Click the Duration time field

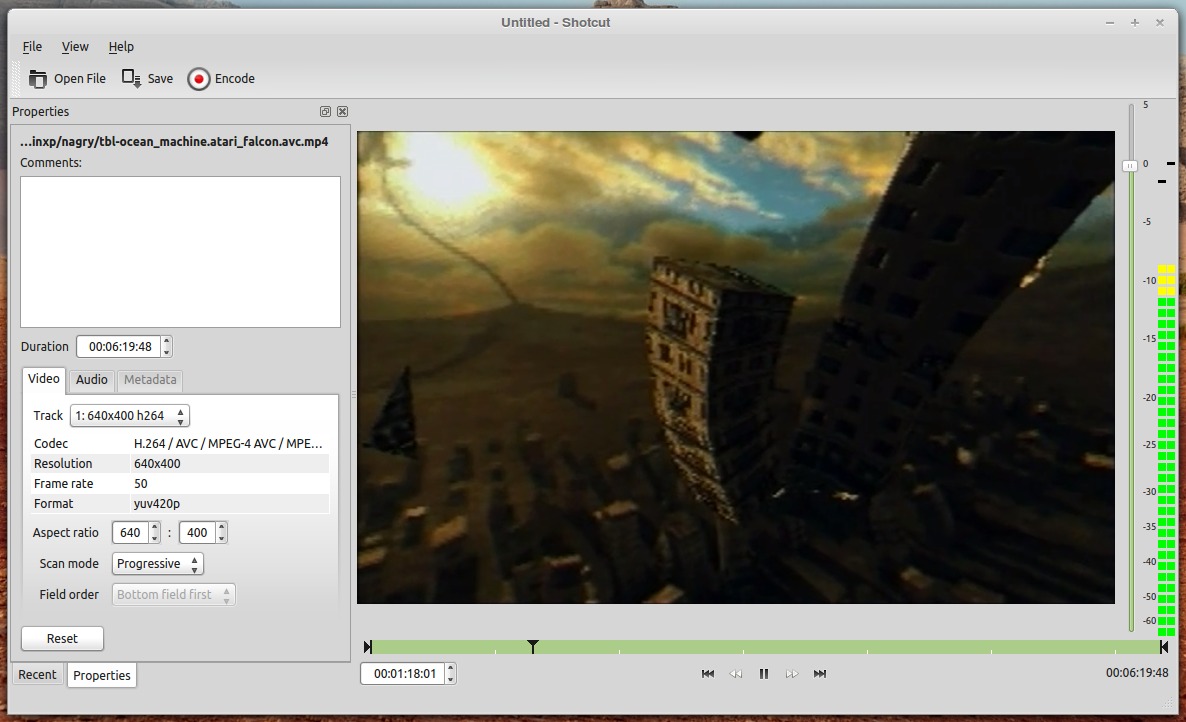119,347
